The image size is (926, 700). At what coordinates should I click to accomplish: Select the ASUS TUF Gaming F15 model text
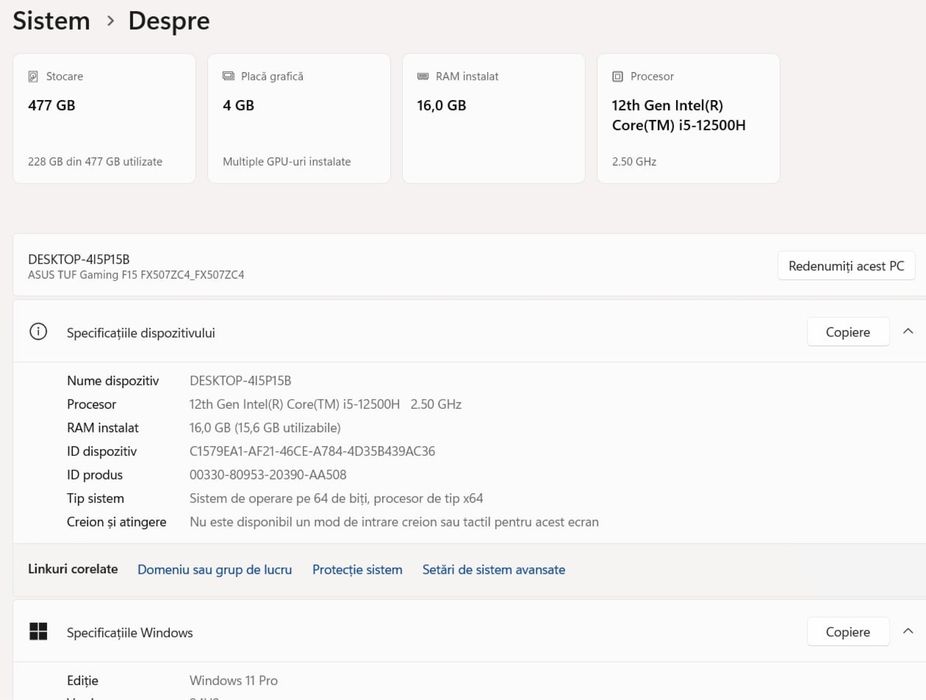point(136,275)
